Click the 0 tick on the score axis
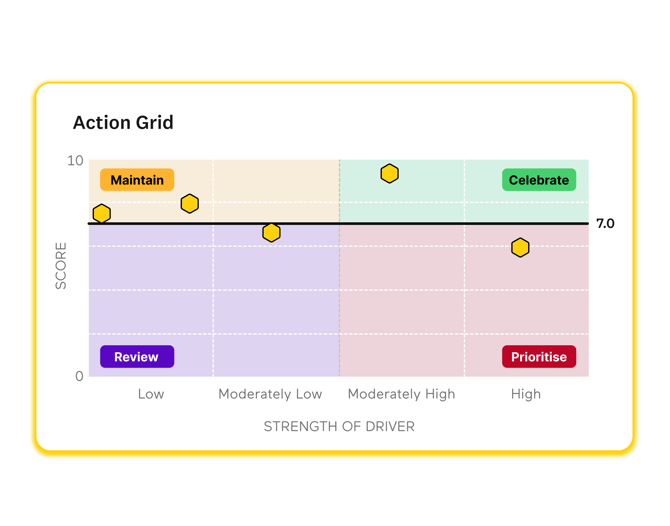Image resolution: width=670 pixels, height=526 pixels. [80, 377]
